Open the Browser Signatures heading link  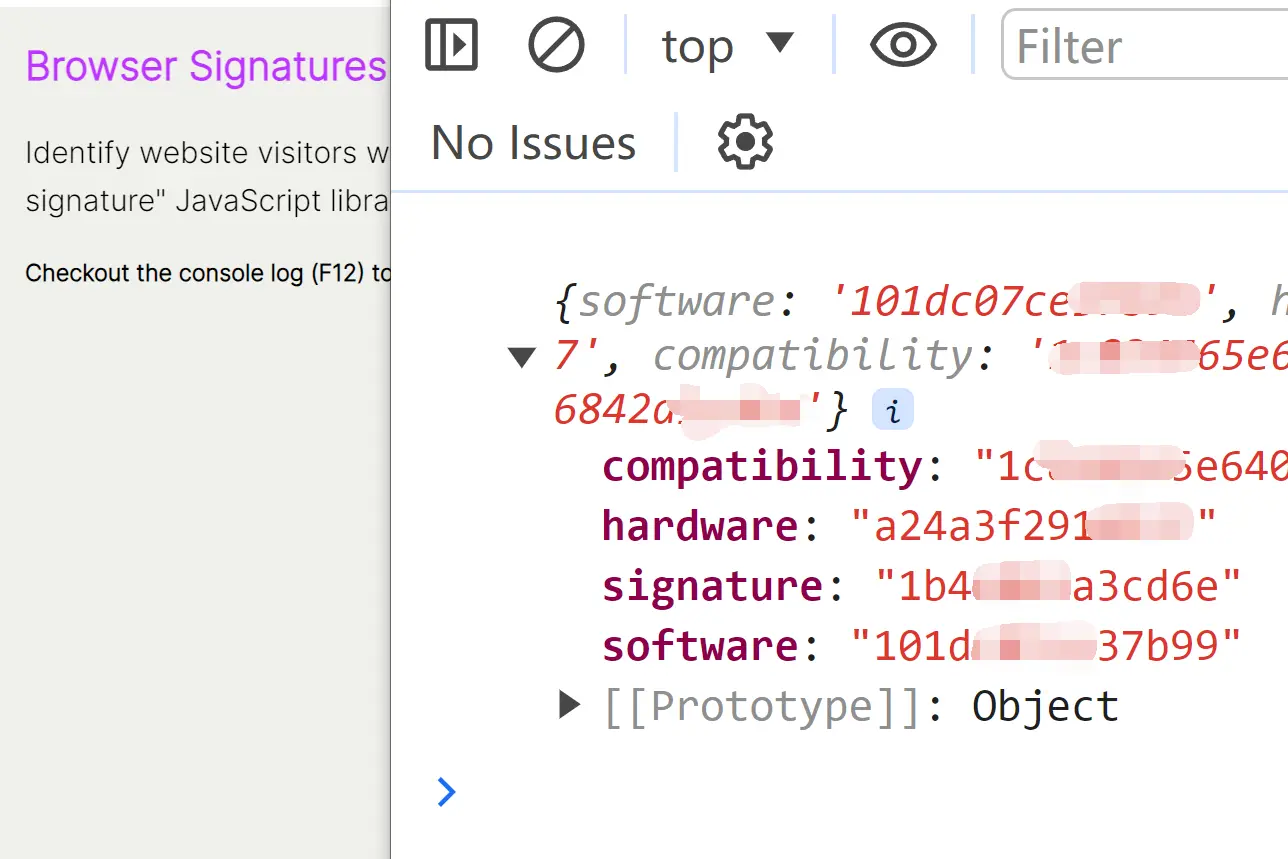pyautogui.click(x=205, y=65)
